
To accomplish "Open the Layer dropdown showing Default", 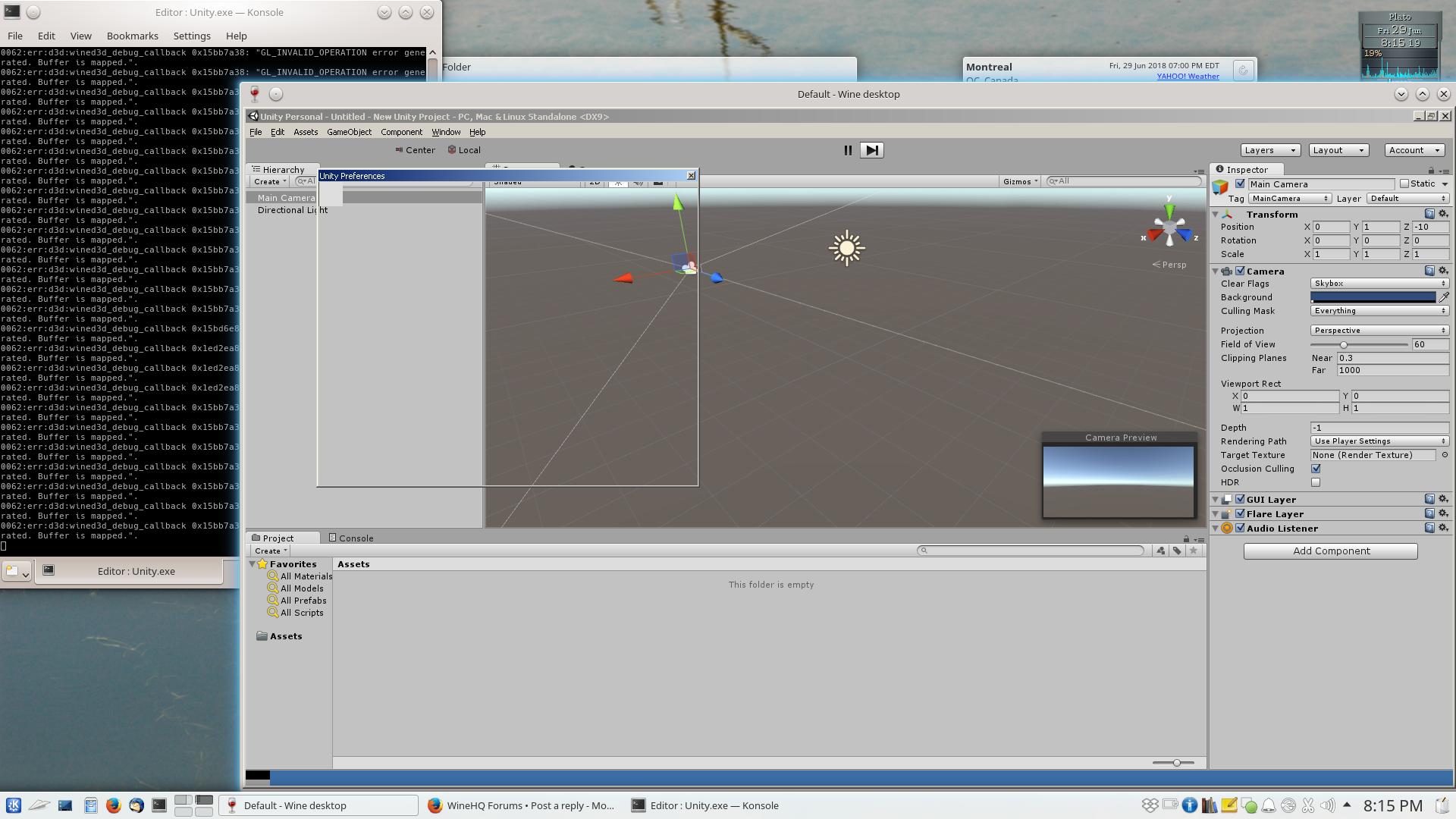I will pos(1408,199).
